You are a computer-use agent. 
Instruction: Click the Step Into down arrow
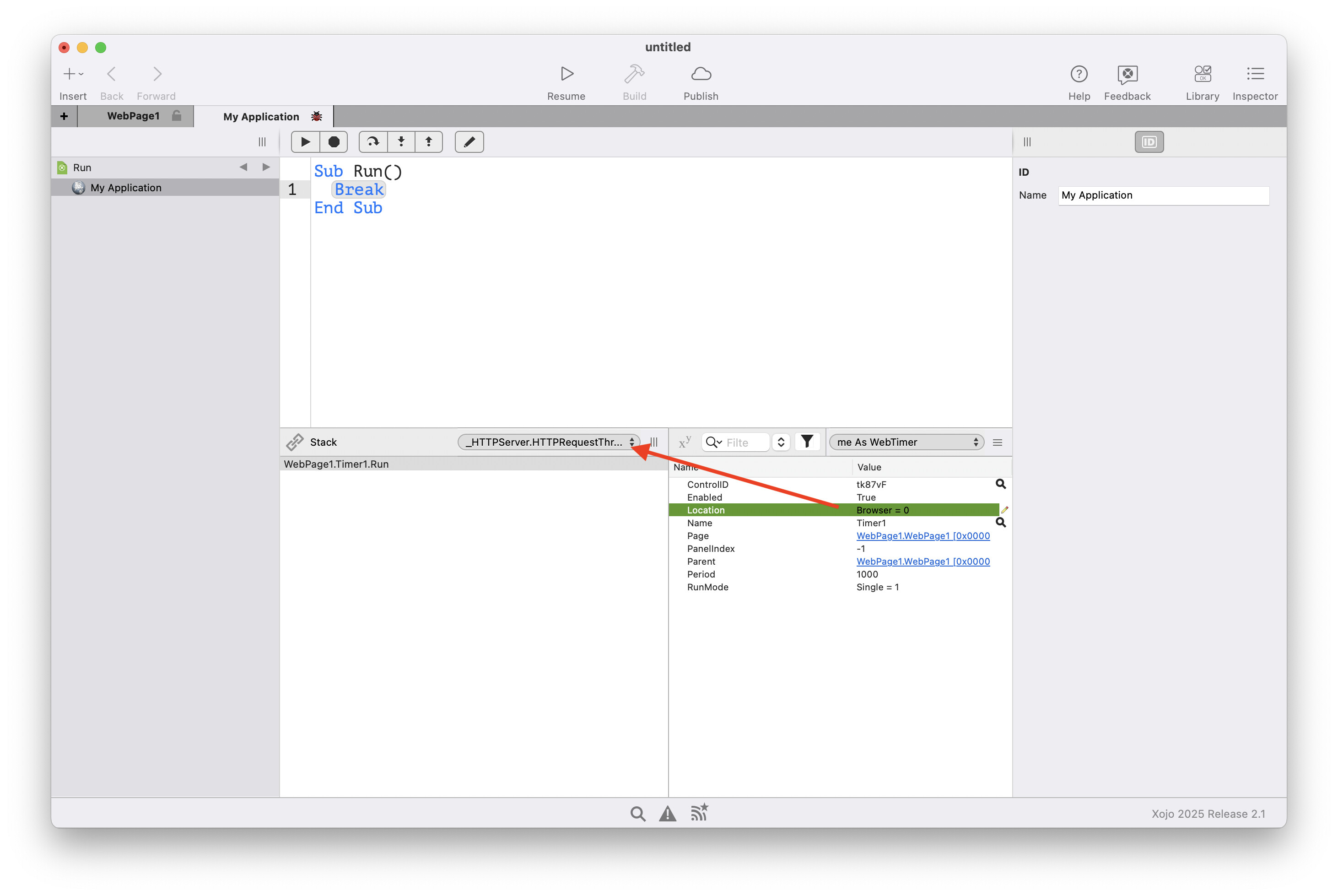pos(401,142)
